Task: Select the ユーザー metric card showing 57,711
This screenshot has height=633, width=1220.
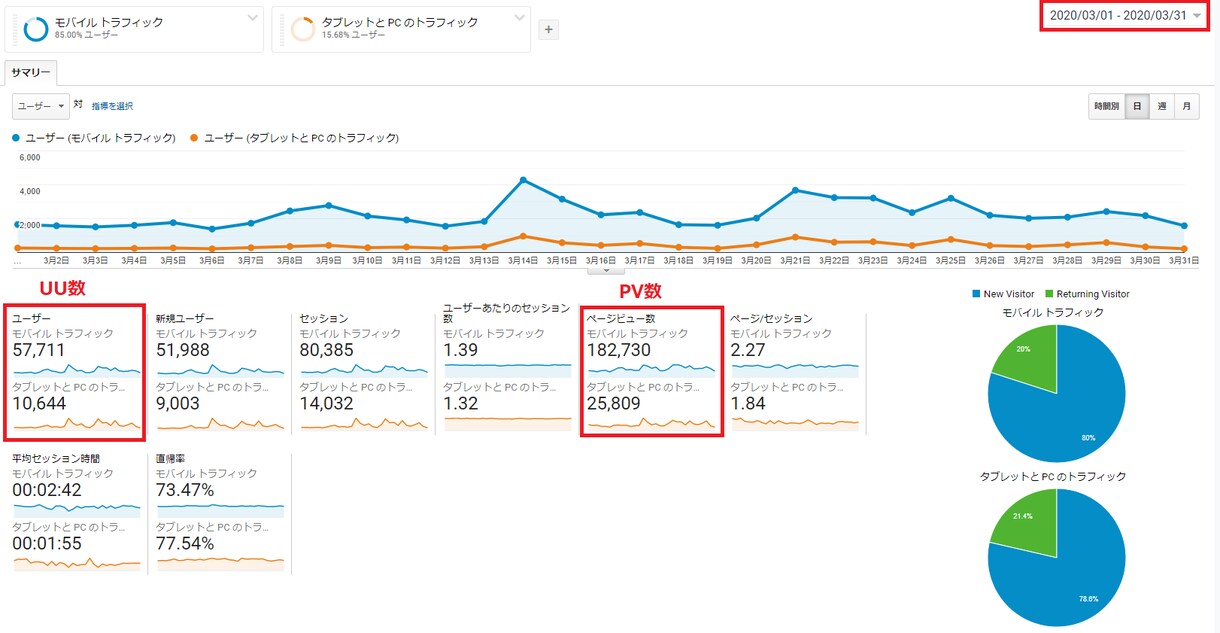Action: coord(76,372)
